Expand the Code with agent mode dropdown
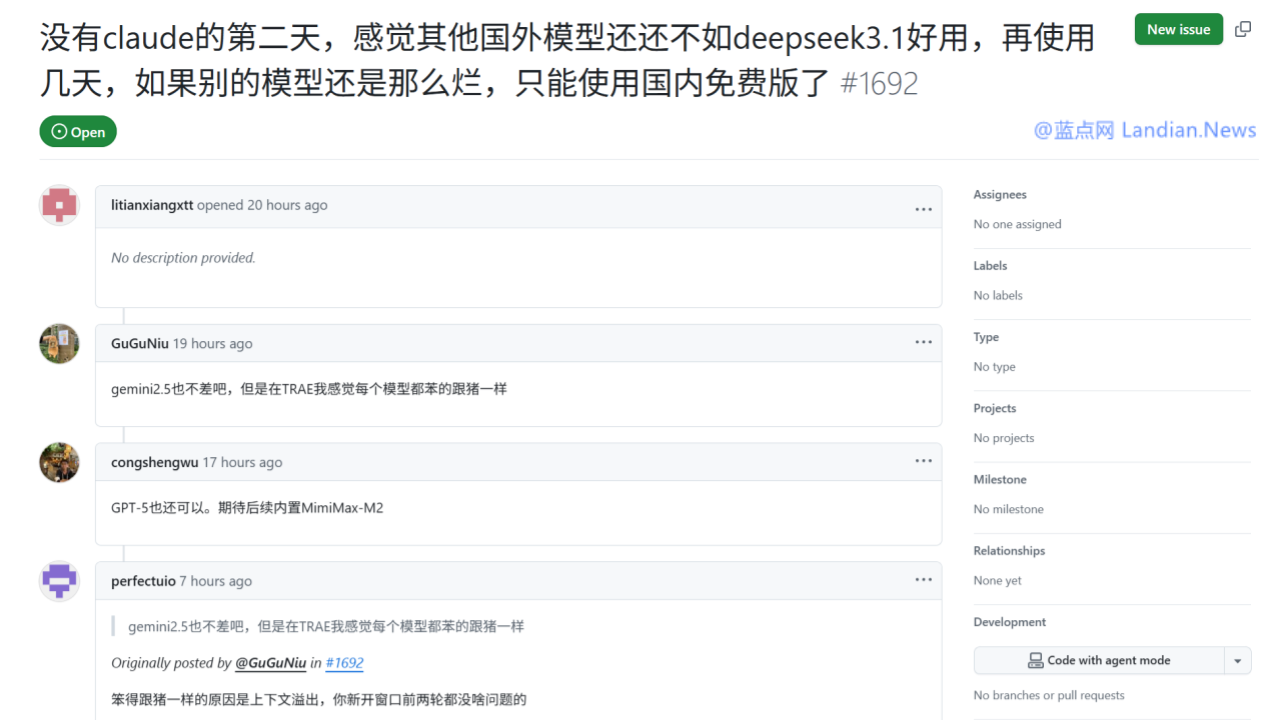 (1238, 661)
